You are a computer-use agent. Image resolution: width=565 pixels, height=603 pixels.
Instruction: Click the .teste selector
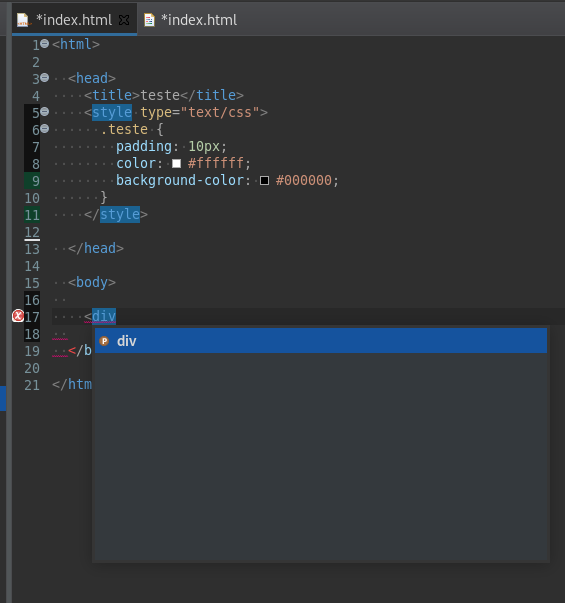click(x=124, y=130)
